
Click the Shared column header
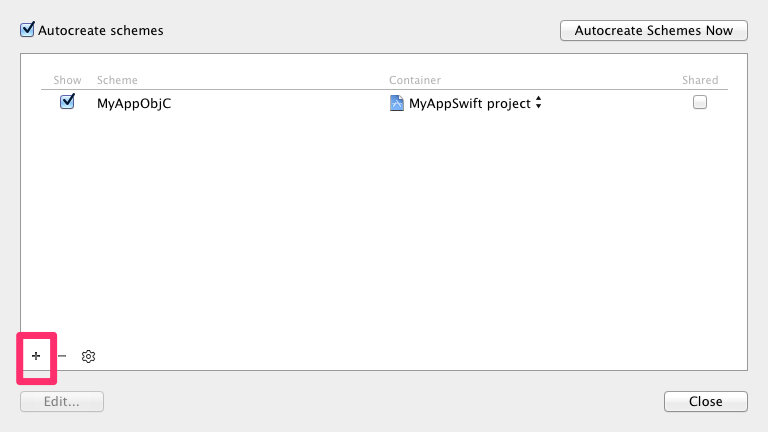[700, 80]
